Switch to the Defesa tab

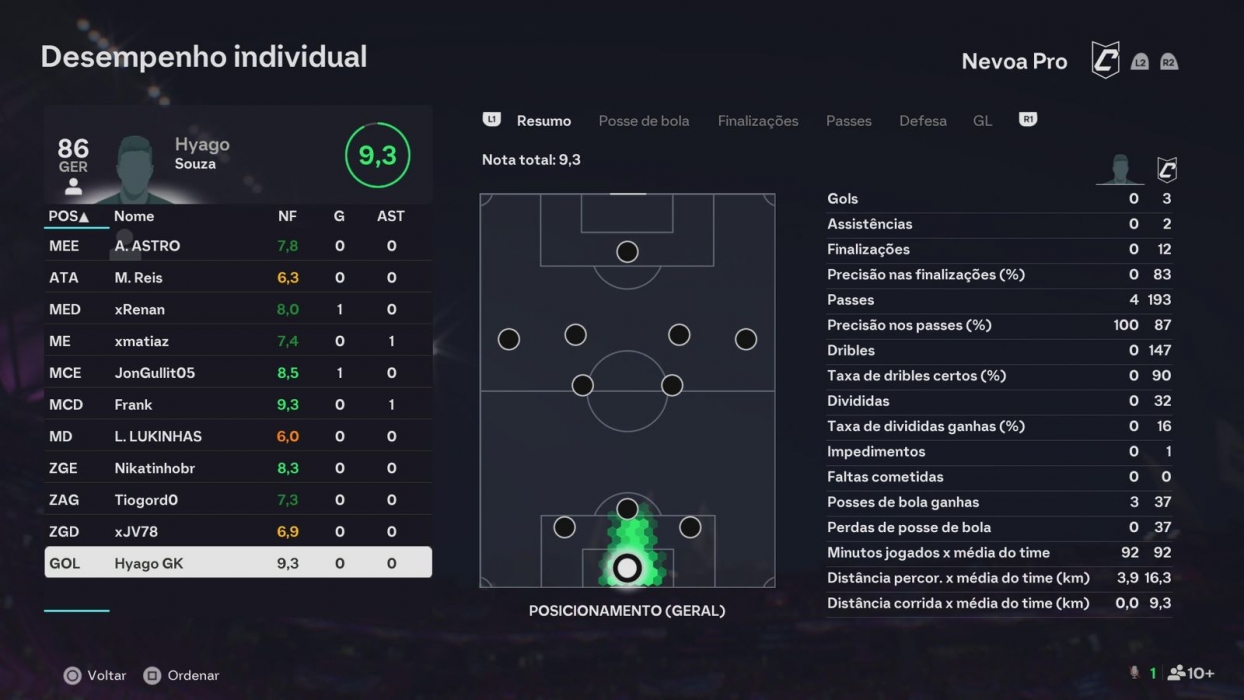click(923, 120)
